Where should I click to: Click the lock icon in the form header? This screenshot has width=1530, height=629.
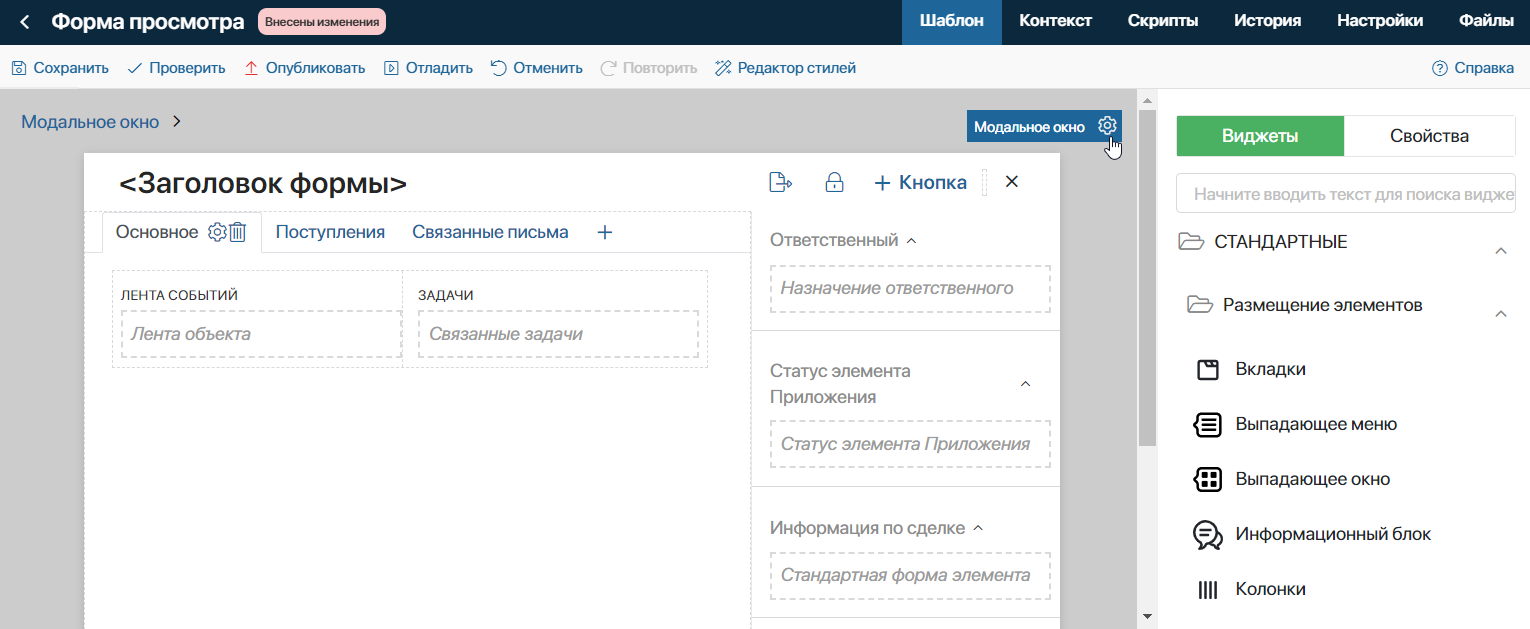click(x=834, y=182)
